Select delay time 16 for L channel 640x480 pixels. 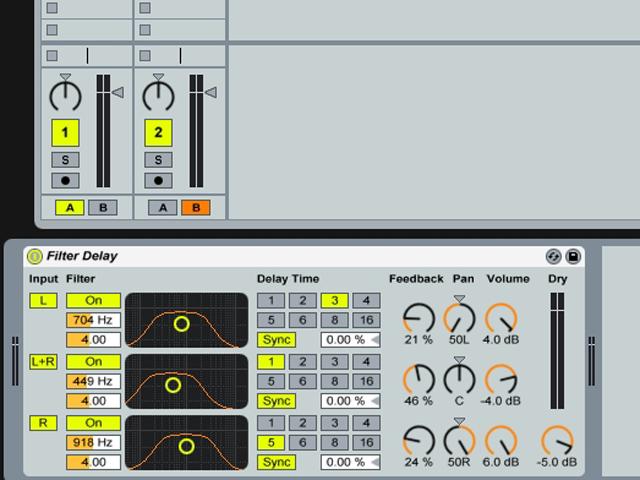pos(366,320)
